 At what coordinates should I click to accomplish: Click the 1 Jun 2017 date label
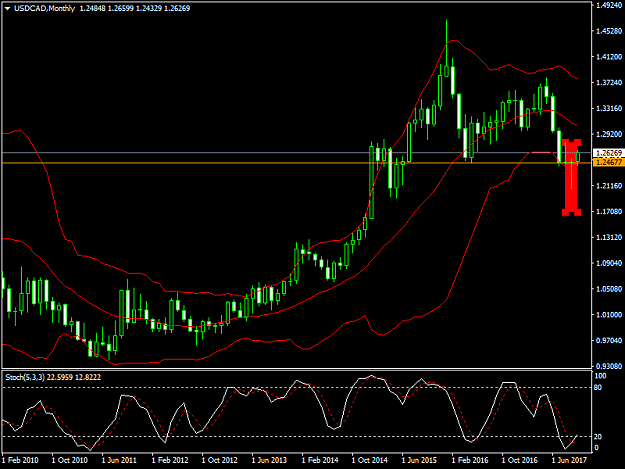pyautogui.click(x=569, y=460)
